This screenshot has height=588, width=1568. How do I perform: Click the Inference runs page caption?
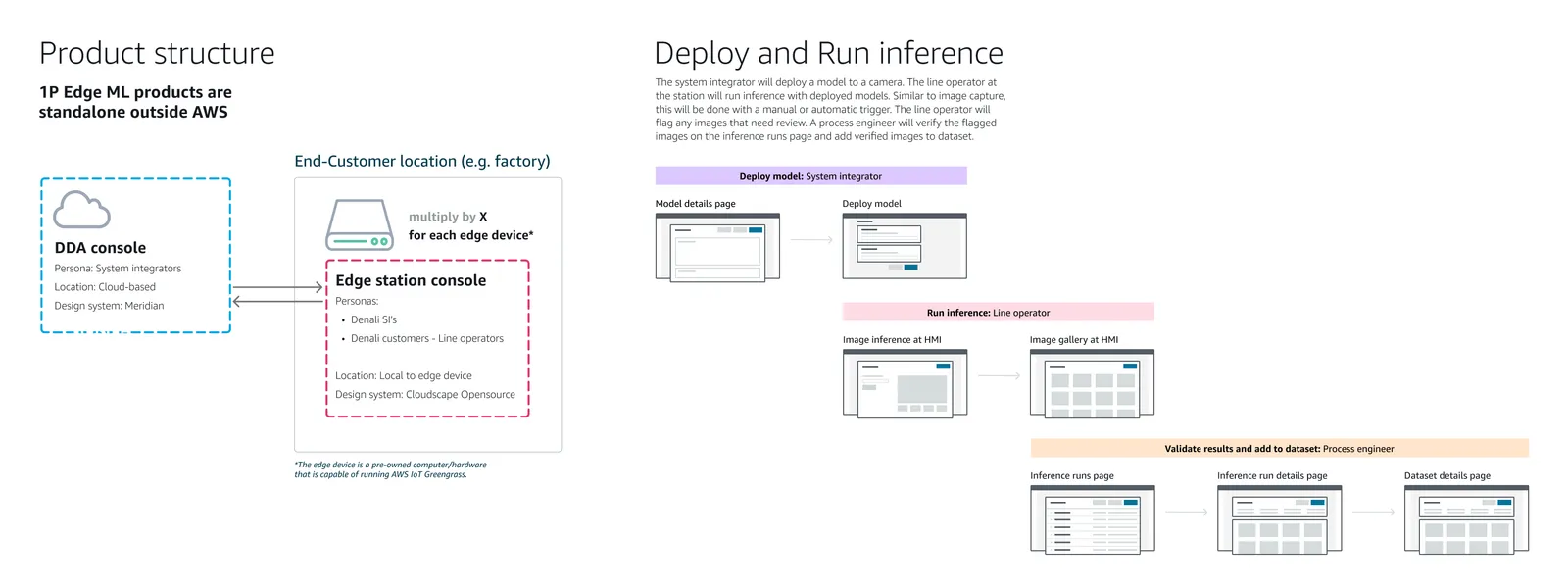click(x=1072, y=476)
